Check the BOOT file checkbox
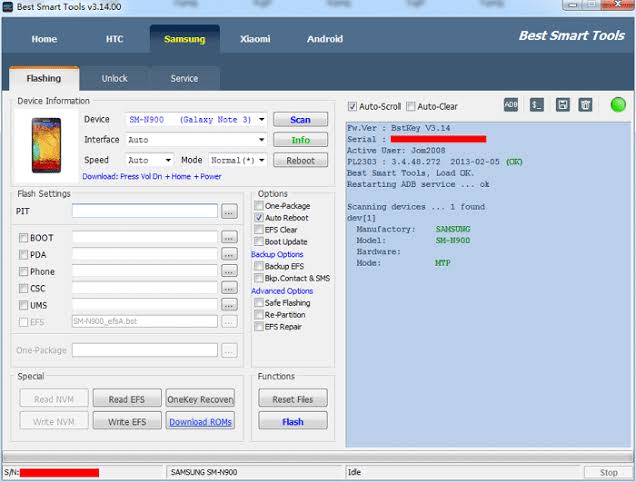Viewport: 636px width, 482px height. coord(24,238)
